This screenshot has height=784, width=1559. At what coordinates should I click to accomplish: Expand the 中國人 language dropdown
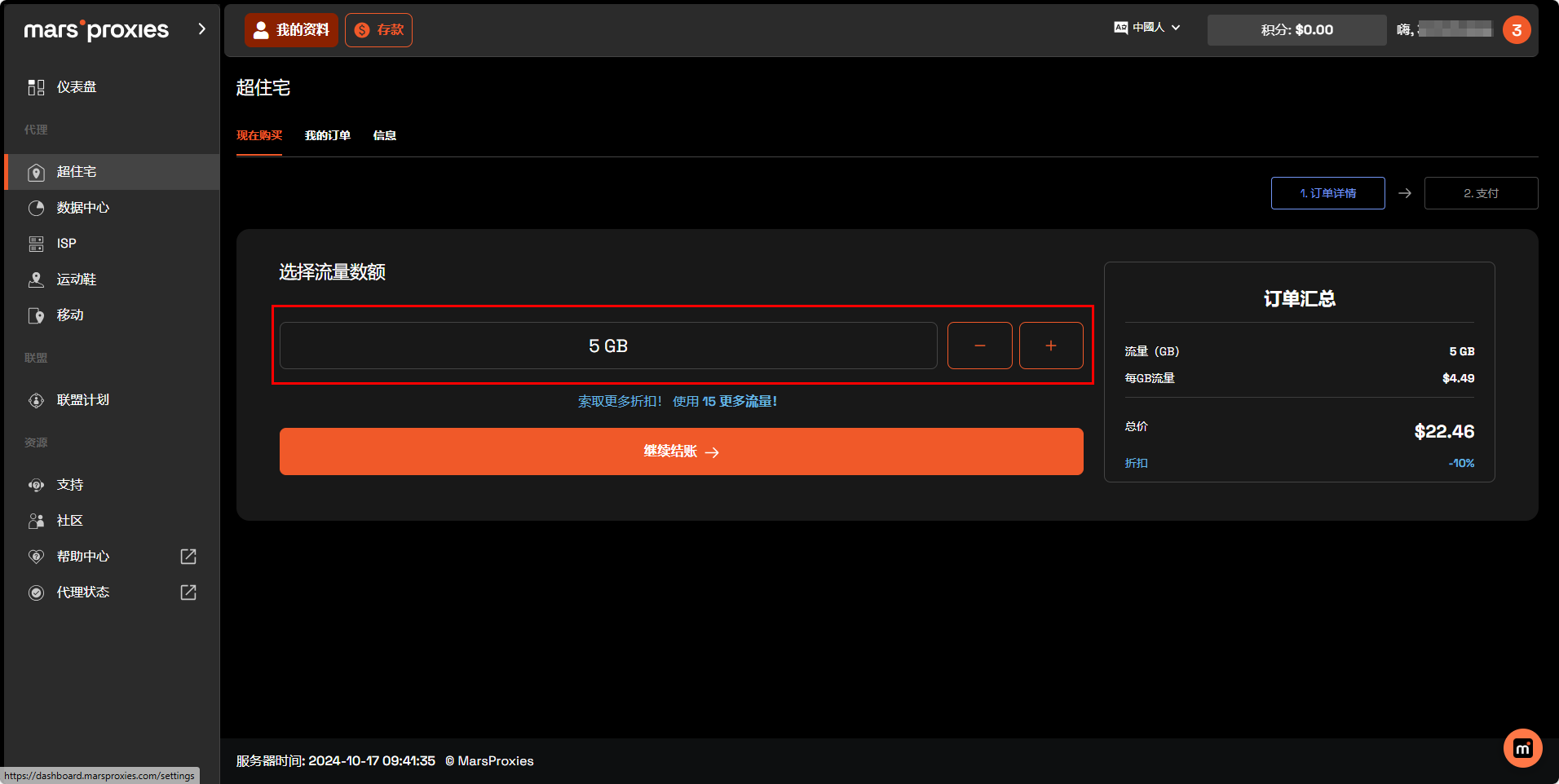[1147, 28]
